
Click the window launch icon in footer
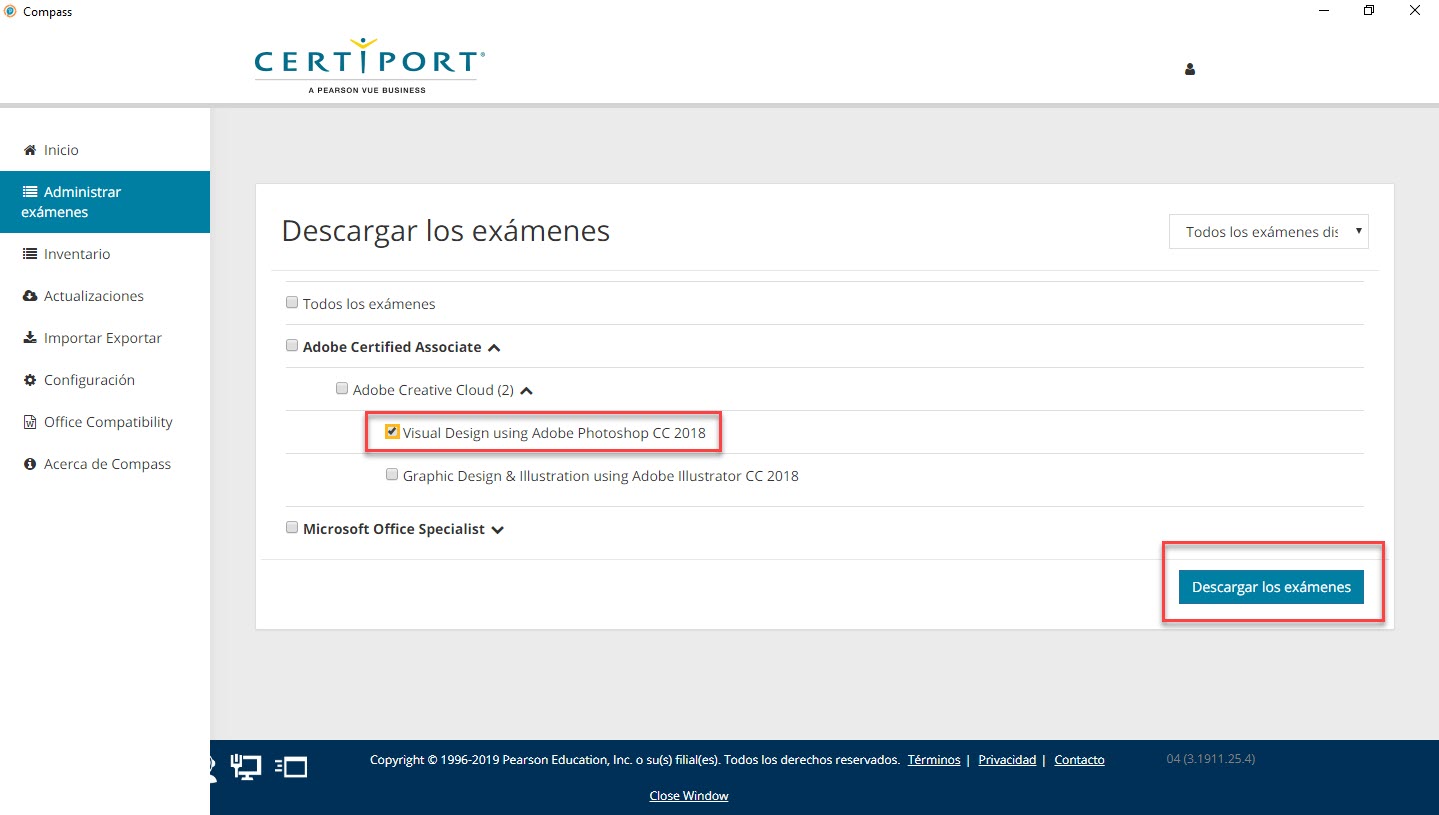click(291, 767)
